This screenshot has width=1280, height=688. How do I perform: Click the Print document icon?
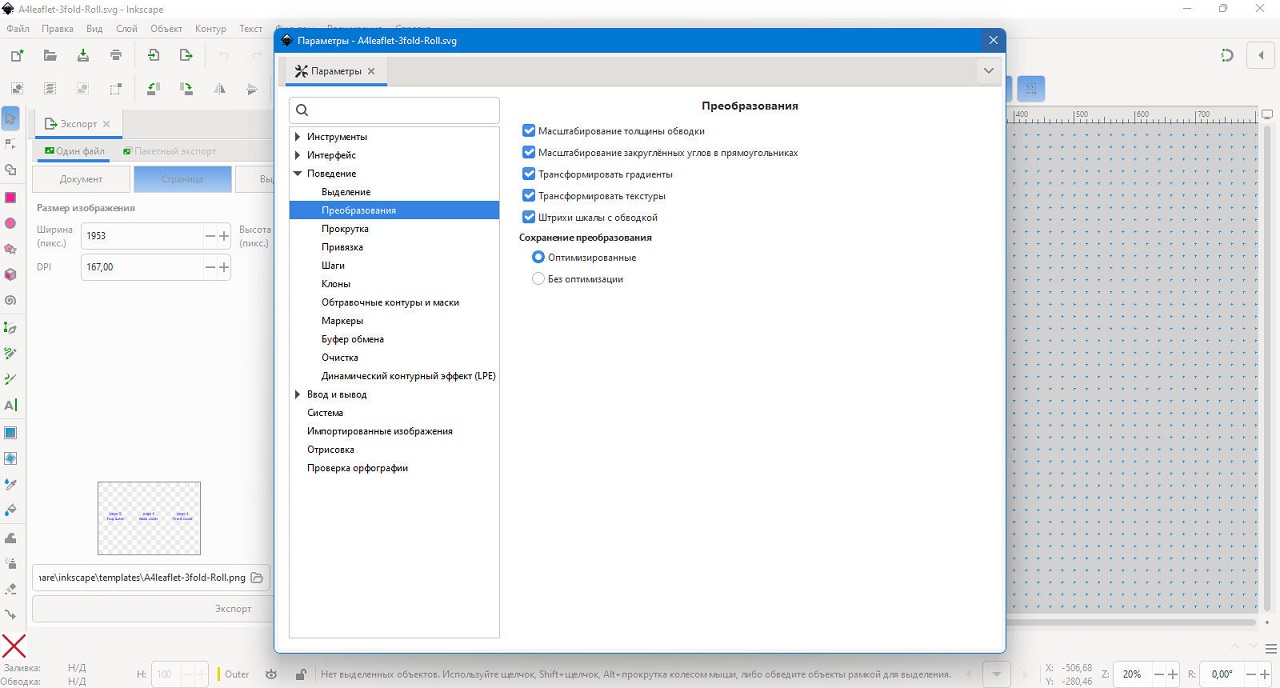click(116, 56)
